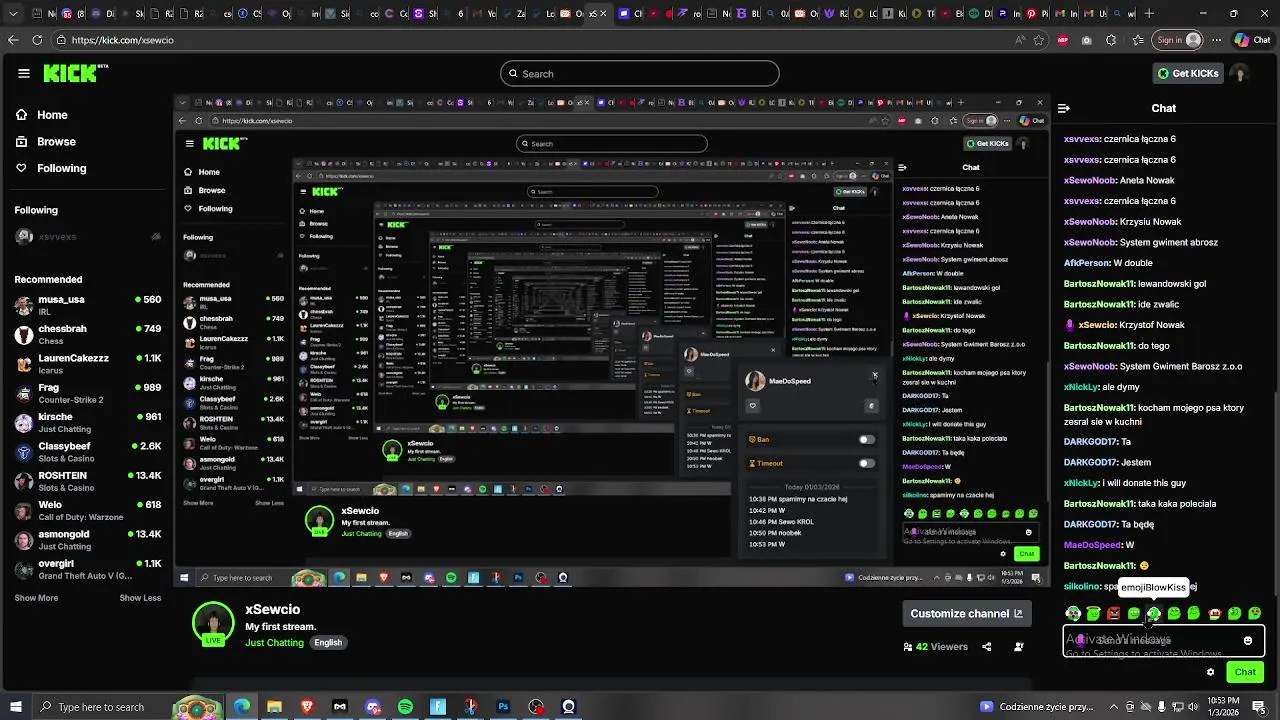The height and width of the screenshot is (720, 1280).
Task: Open kirsche recommended channel
Action: point(87,423)
